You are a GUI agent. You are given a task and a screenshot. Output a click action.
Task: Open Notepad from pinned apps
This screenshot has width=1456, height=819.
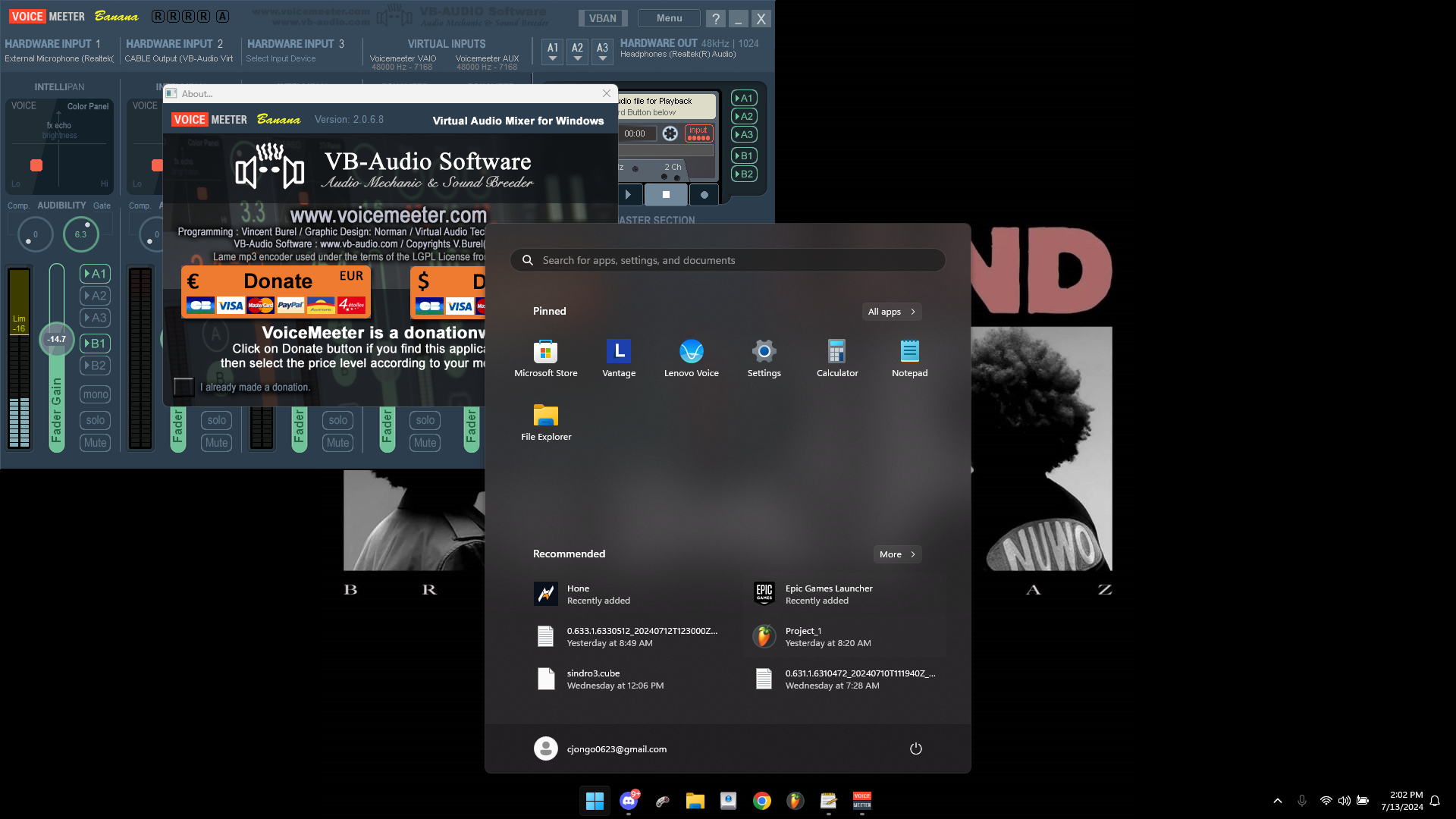pyautogui.click(x=910, y=359)
